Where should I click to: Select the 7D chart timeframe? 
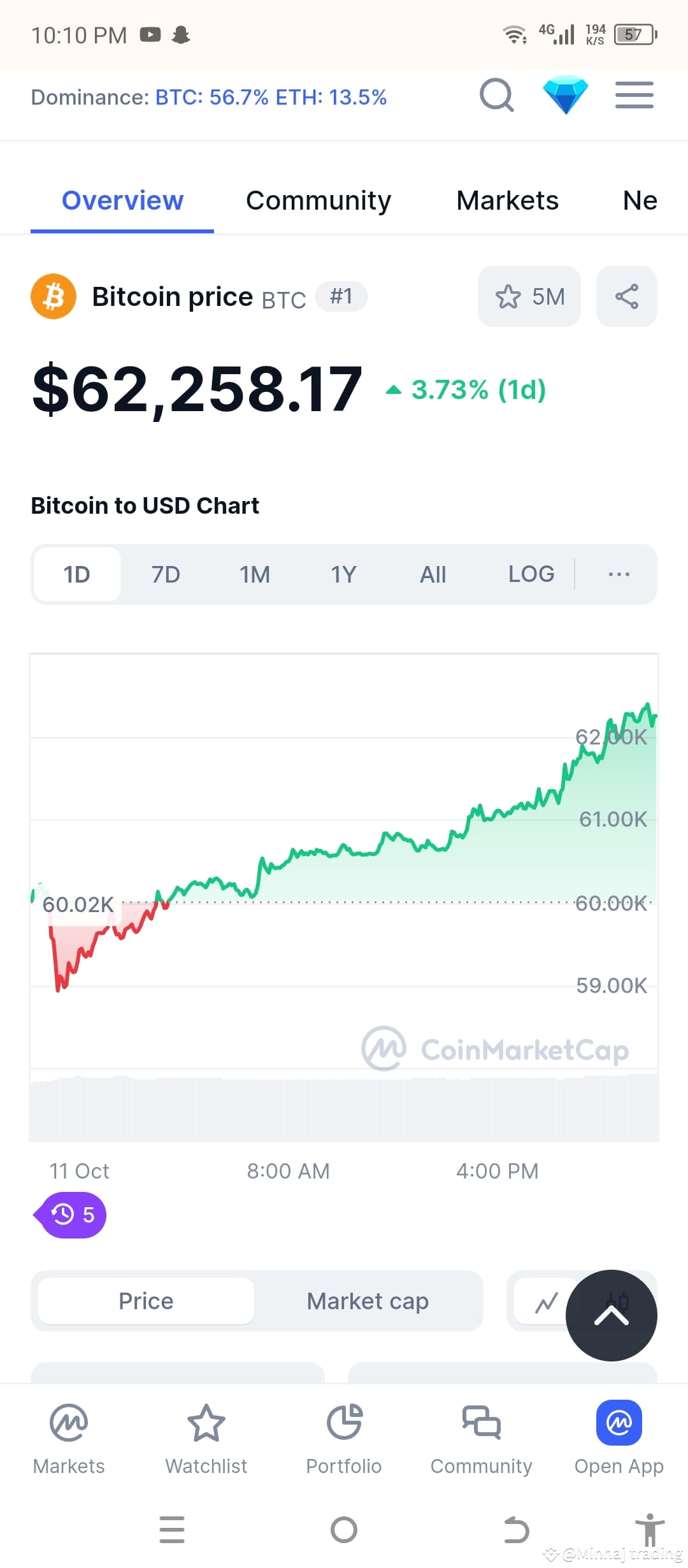click(x=164, y=574)
